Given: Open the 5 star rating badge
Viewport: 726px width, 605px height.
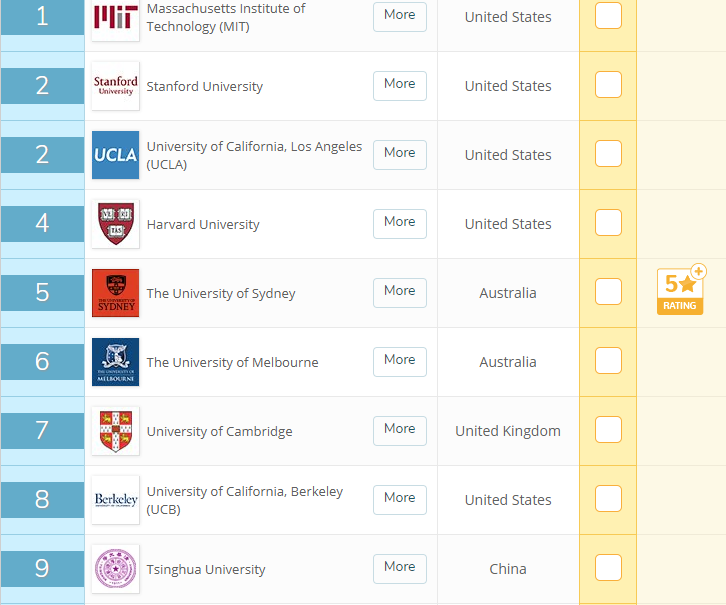Looking at the screenshot, I should point(681,290).
